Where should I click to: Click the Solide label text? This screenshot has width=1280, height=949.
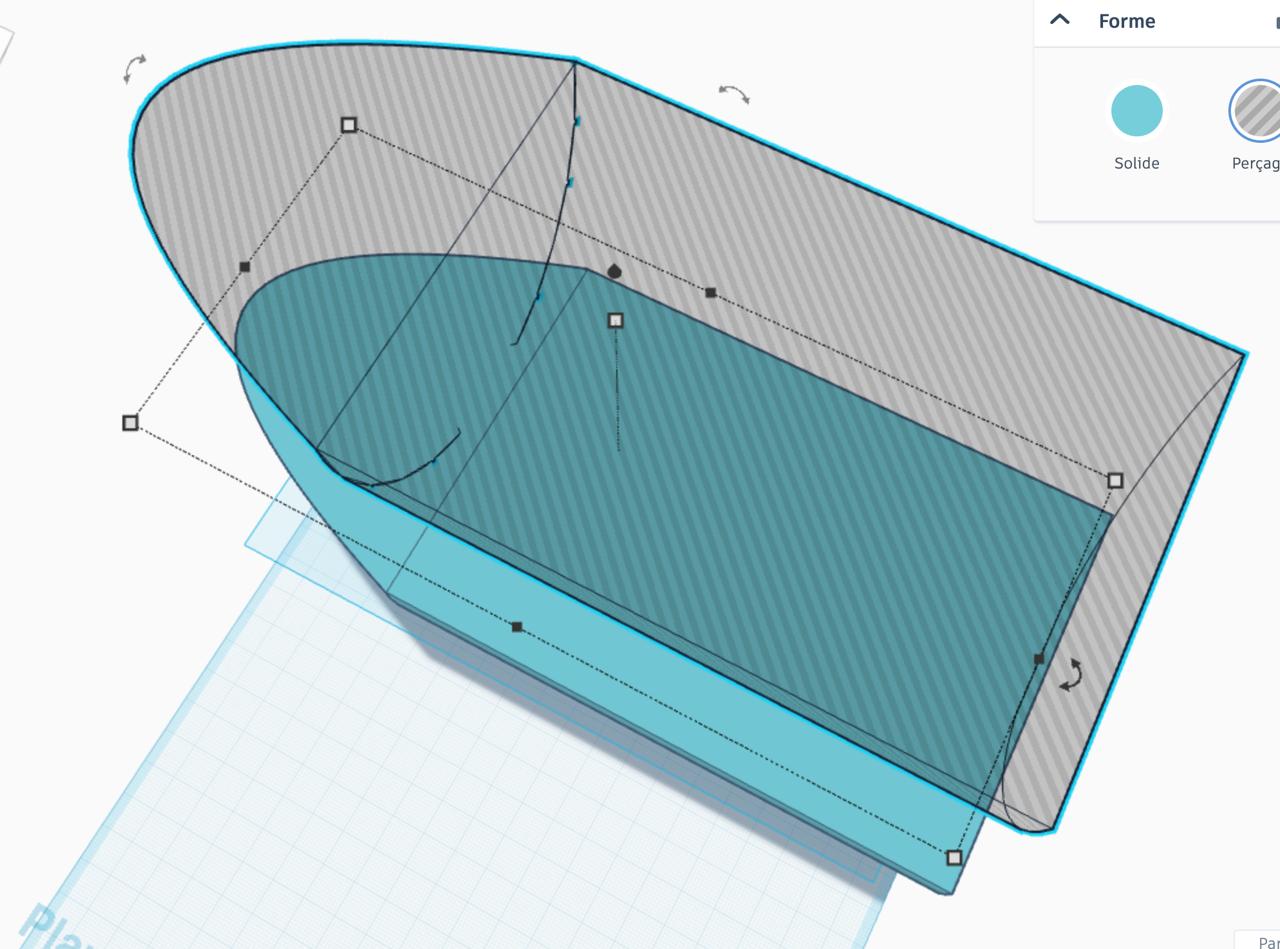coord(1136,163)
